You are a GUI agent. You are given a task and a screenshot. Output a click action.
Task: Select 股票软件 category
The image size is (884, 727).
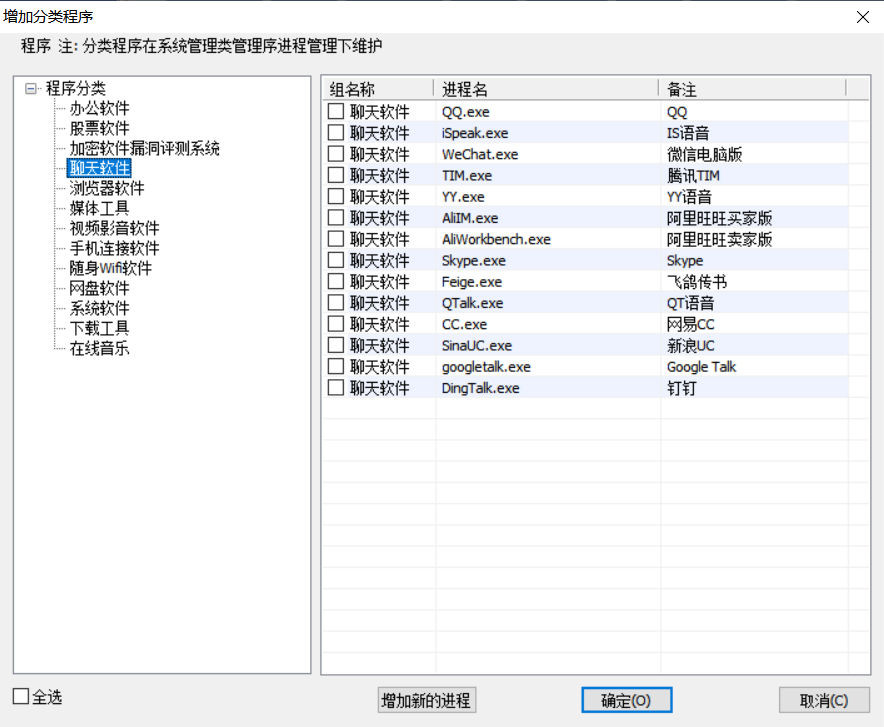tap(99, 128)
